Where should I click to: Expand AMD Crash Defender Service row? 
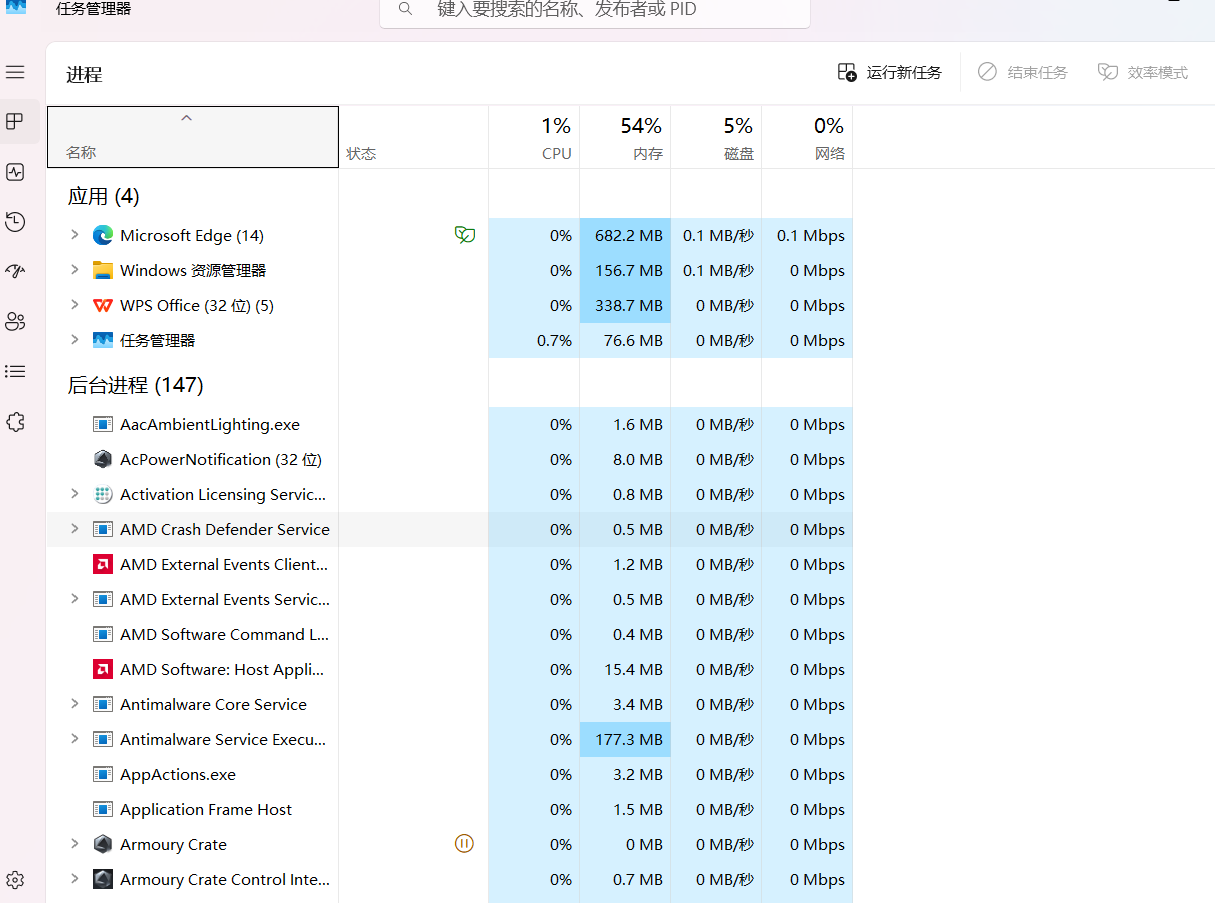tap(74, 529)
